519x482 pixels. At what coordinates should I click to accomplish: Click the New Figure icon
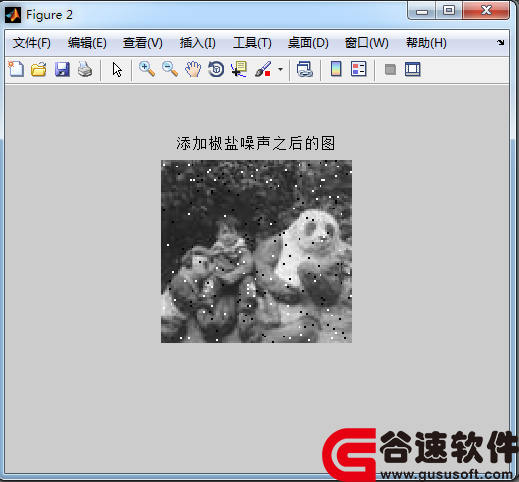(16, 69)
